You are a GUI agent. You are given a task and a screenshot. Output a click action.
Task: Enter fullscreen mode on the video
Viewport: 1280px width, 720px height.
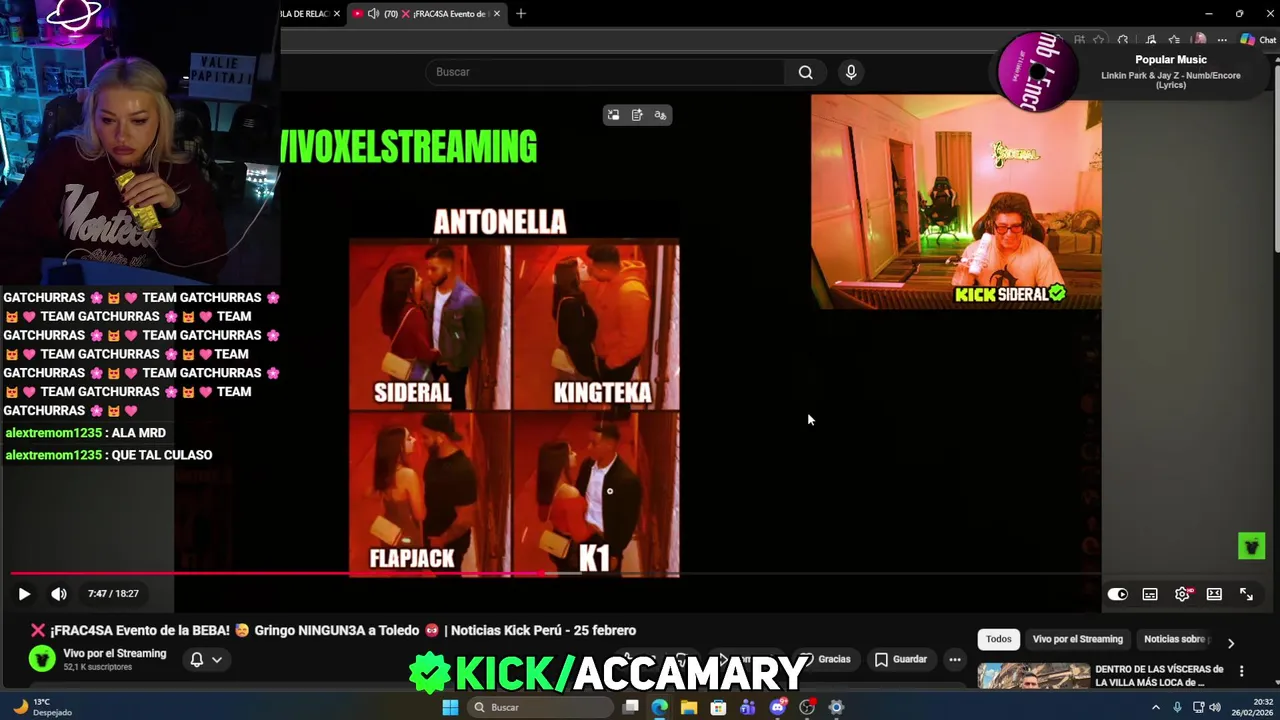1246,594
